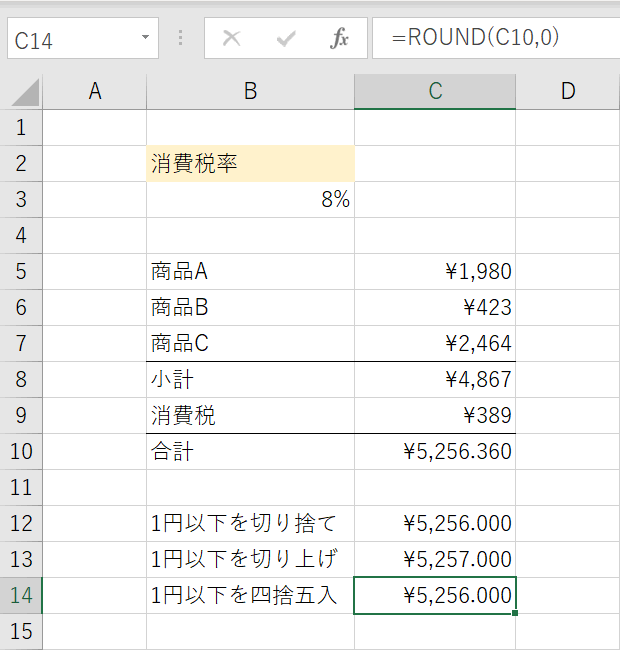Select row 14 header
Image resolution: width=620 pixels, height=650 pixels.
click(x=21, y=596)
